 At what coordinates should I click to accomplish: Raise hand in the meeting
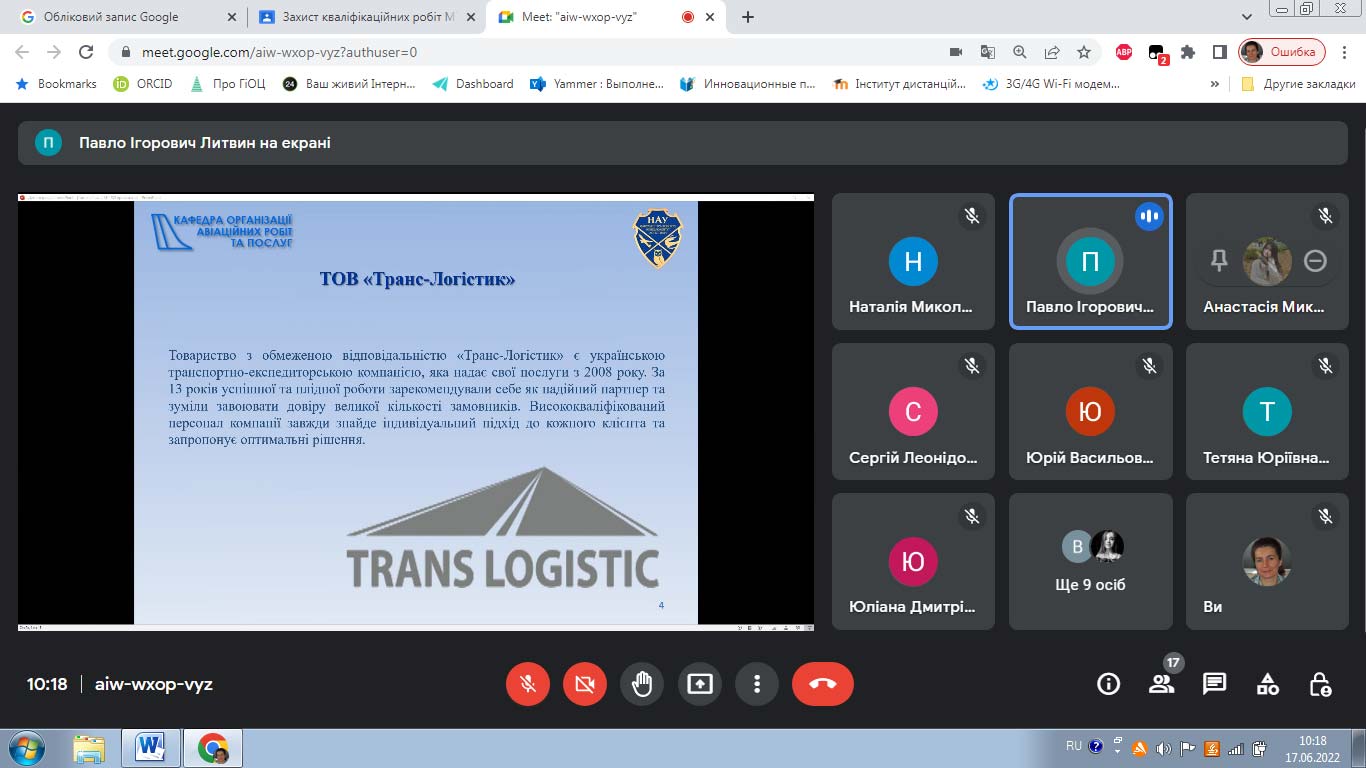(642, 684)
